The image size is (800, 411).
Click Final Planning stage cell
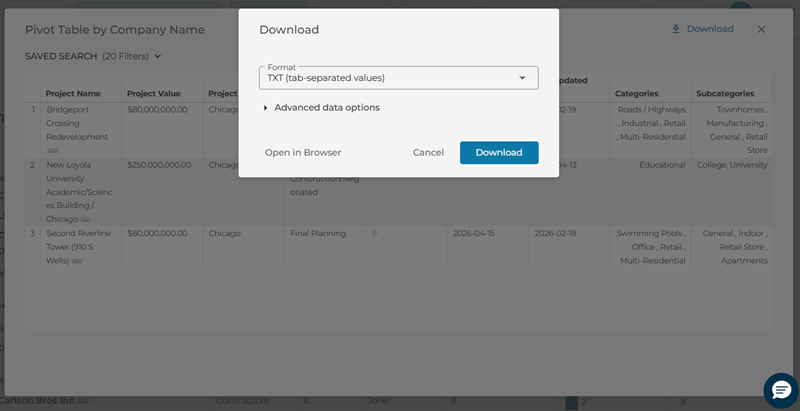coord(318,233)
